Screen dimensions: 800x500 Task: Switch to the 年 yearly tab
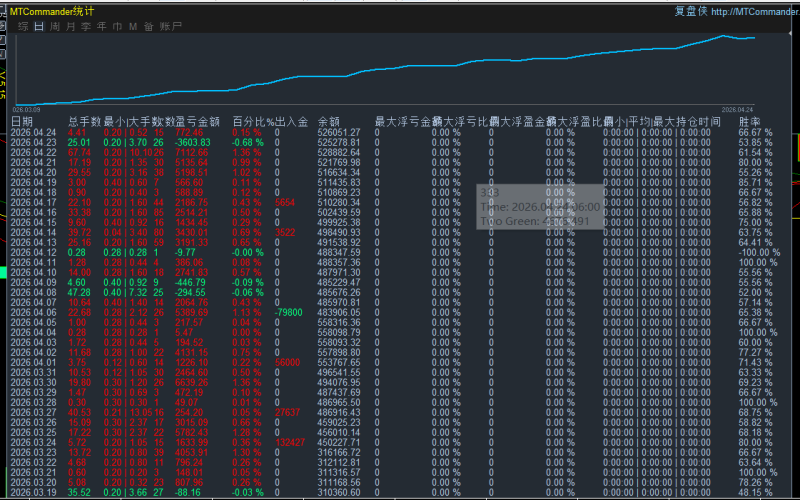pos(102,27)
